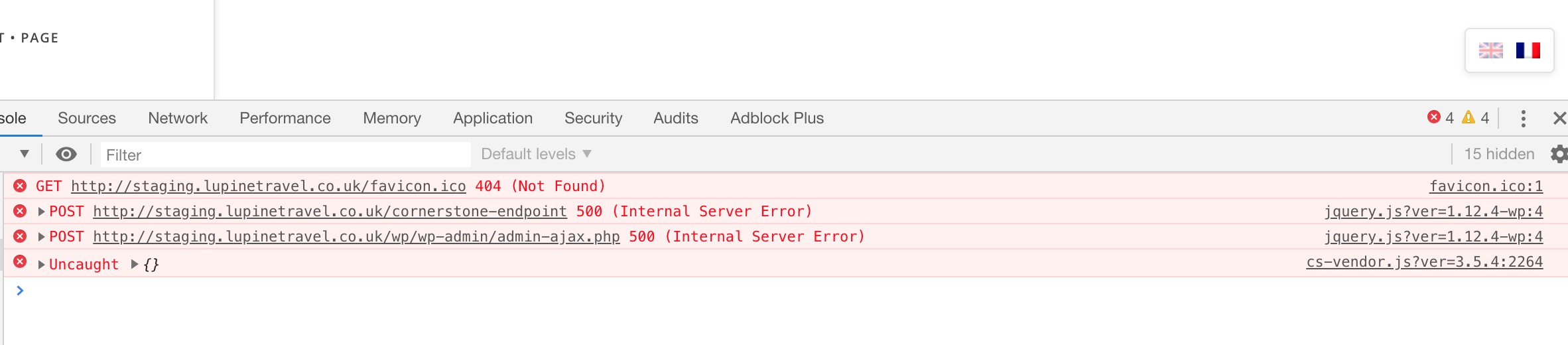1568x345 pixels.
Task: Expand the Uncaught error object braces
Action: pos(135,264)
